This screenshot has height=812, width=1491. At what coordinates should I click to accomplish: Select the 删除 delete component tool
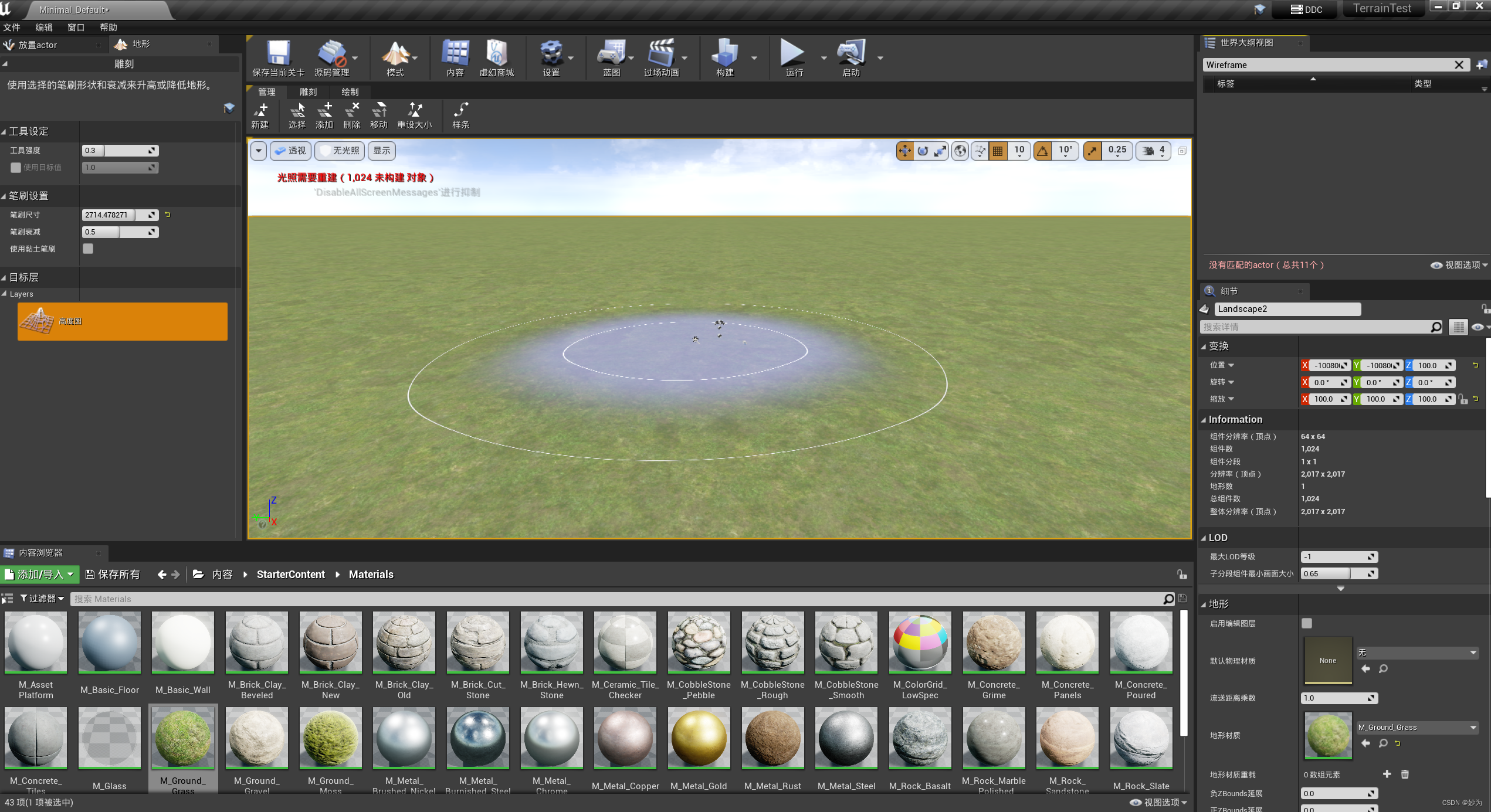tap(351, 116)
